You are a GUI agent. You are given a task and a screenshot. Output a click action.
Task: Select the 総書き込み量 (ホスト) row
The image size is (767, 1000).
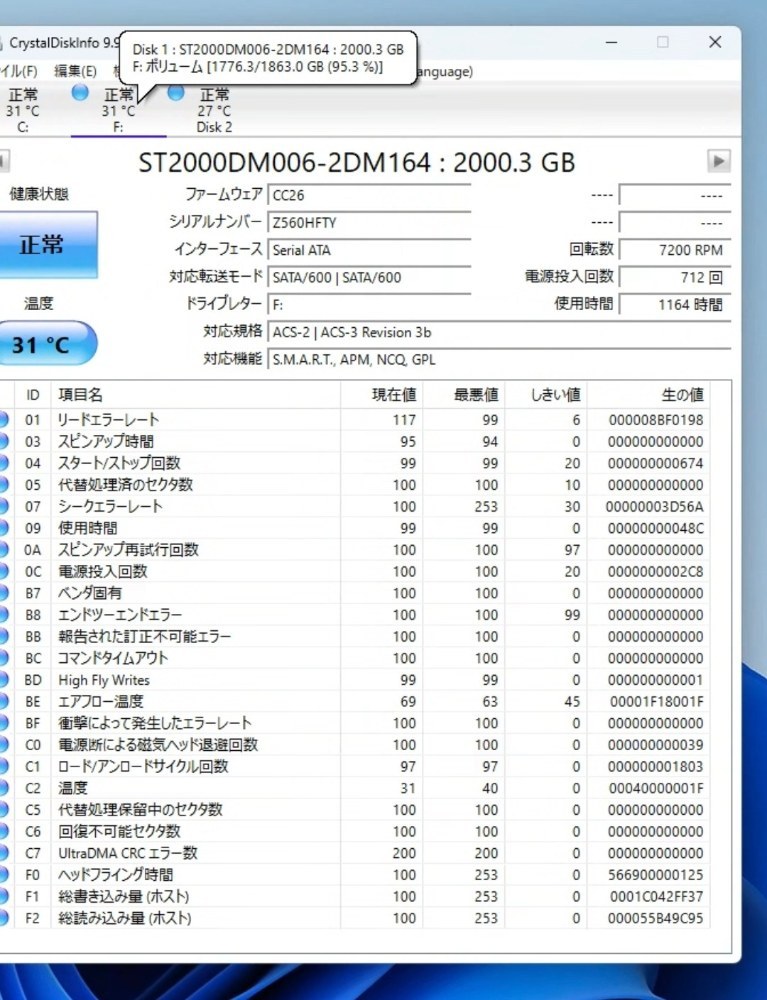pos(354,897)
